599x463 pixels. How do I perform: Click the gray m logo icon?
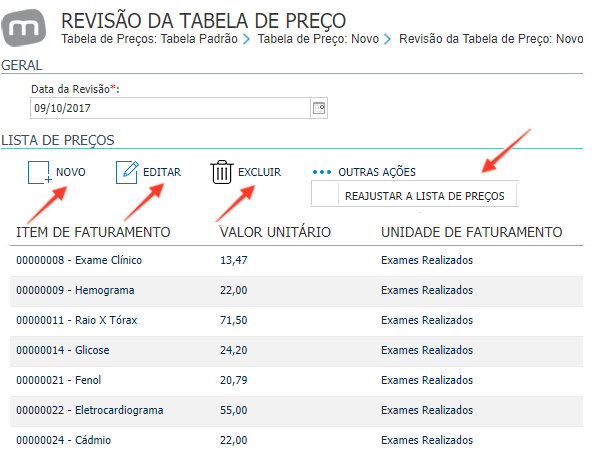(24, 28)
